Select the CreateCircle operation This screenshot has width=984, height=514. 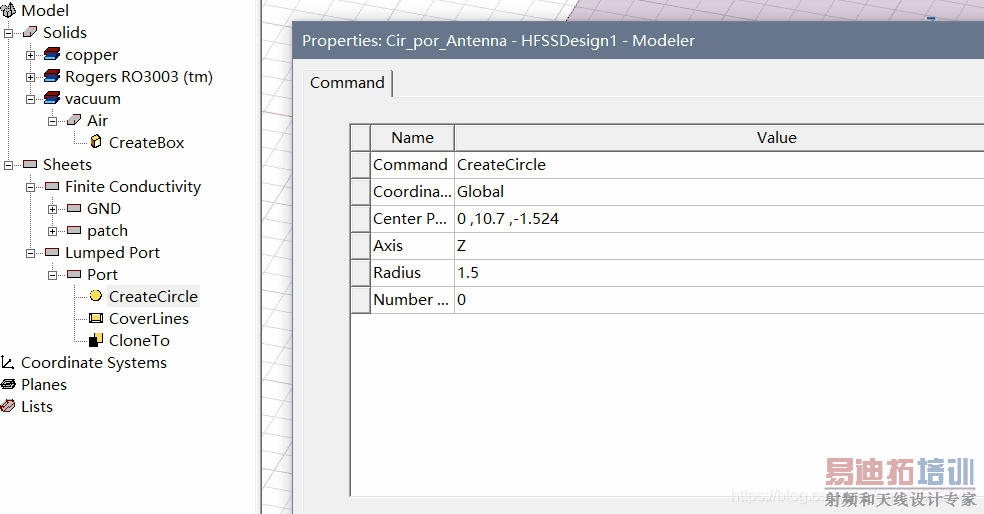(153, 296)
